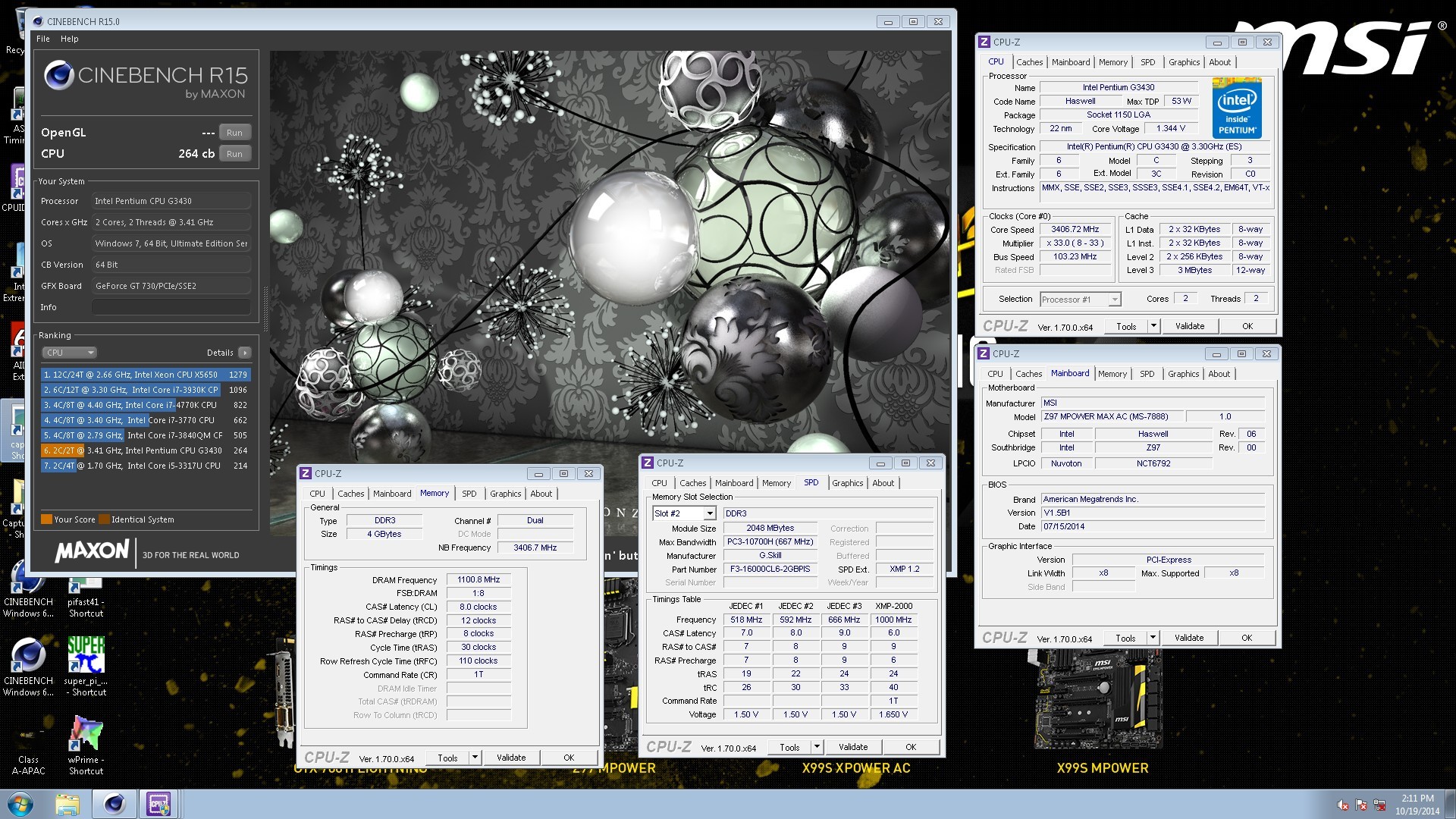
Task: Run the CPU benchmark
Action: (235, 154)
